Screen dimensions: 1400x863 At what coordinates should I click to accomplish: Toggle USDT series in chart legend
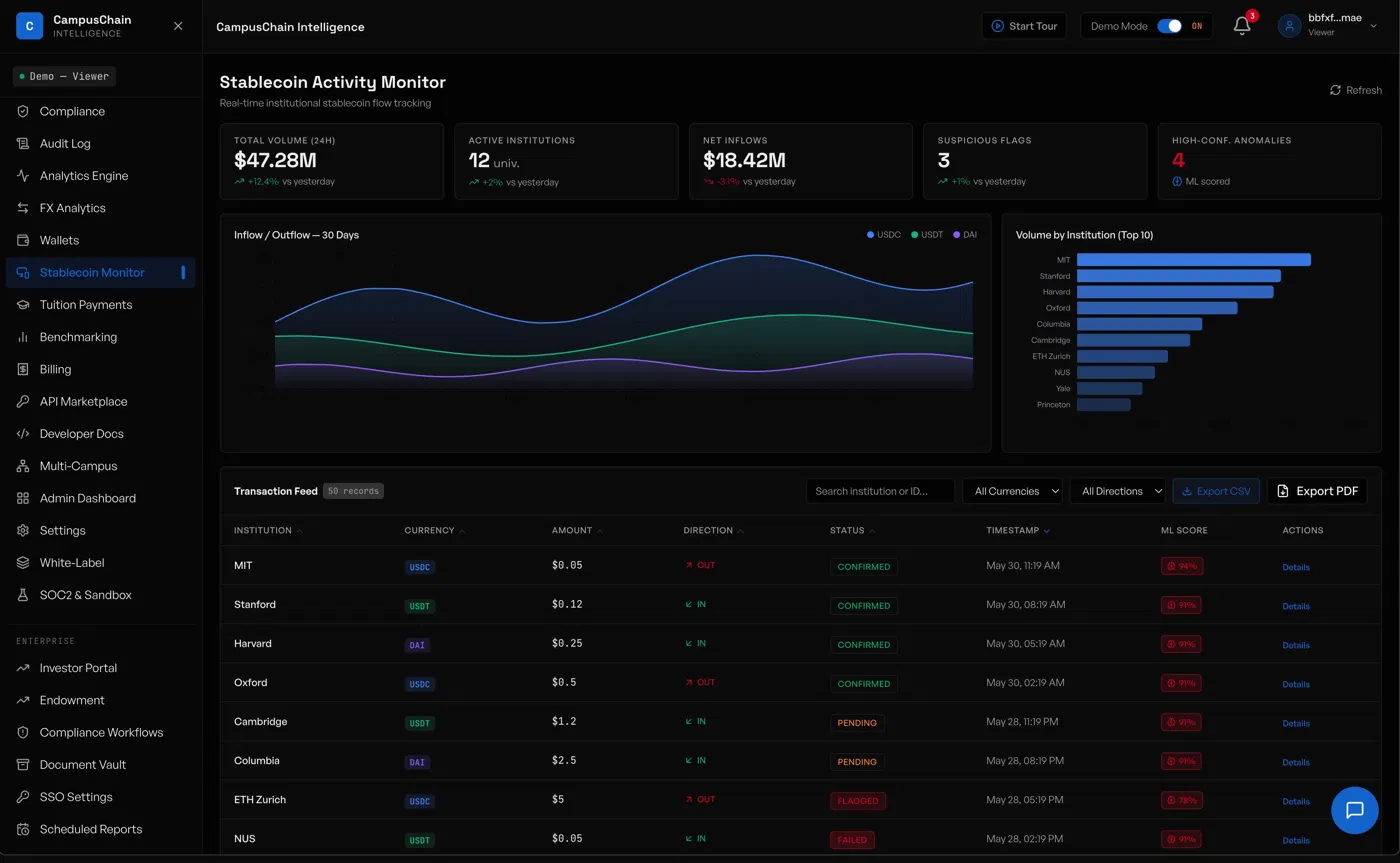pyautogui.click(x=927, y=235)
